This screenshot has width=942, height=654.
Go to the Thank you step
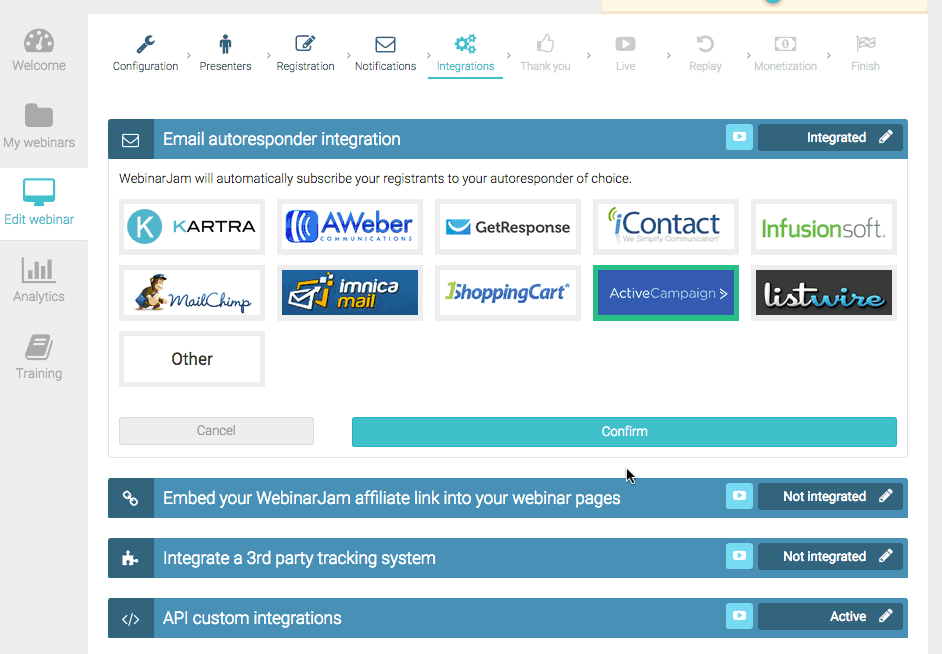(545, 54)
